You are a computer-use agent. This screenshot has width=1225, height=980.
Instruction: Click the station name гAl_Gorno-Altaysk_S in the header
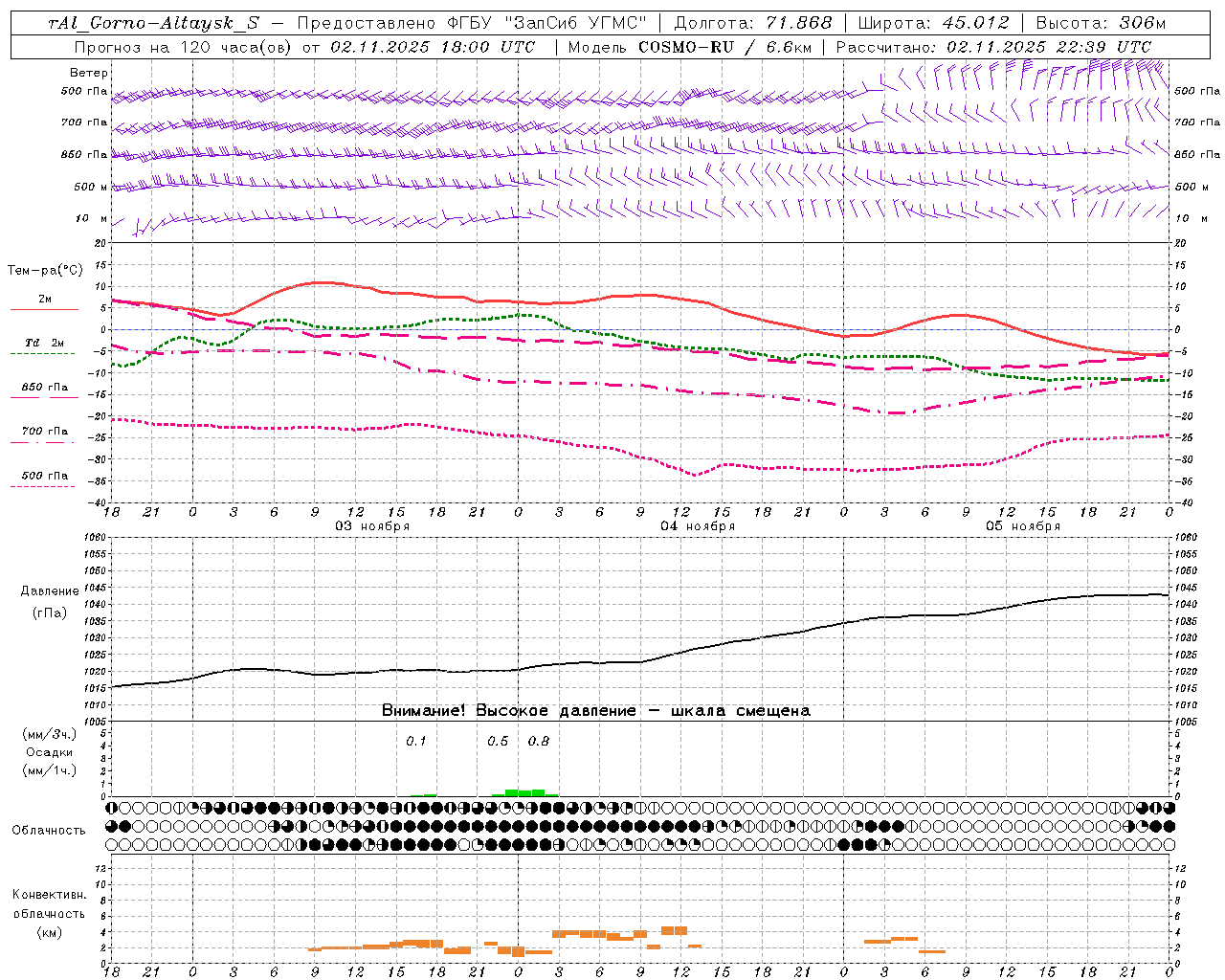(153, 23)
